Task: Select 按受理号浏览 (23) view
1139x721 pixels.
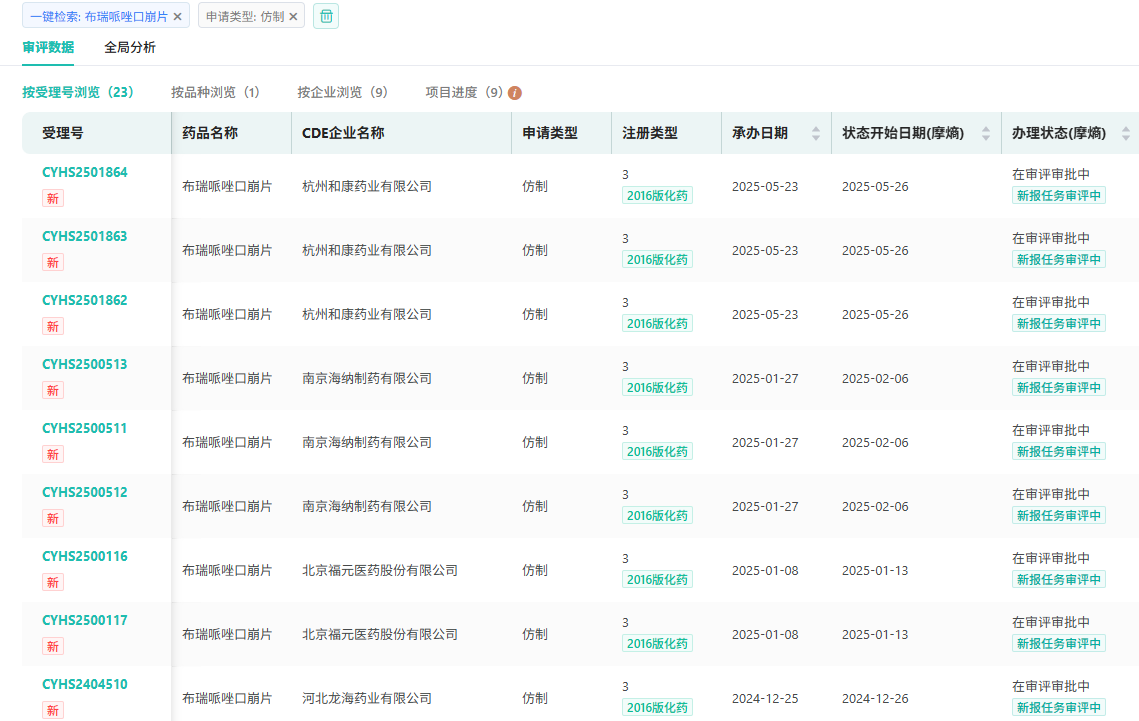Action: 78,92
